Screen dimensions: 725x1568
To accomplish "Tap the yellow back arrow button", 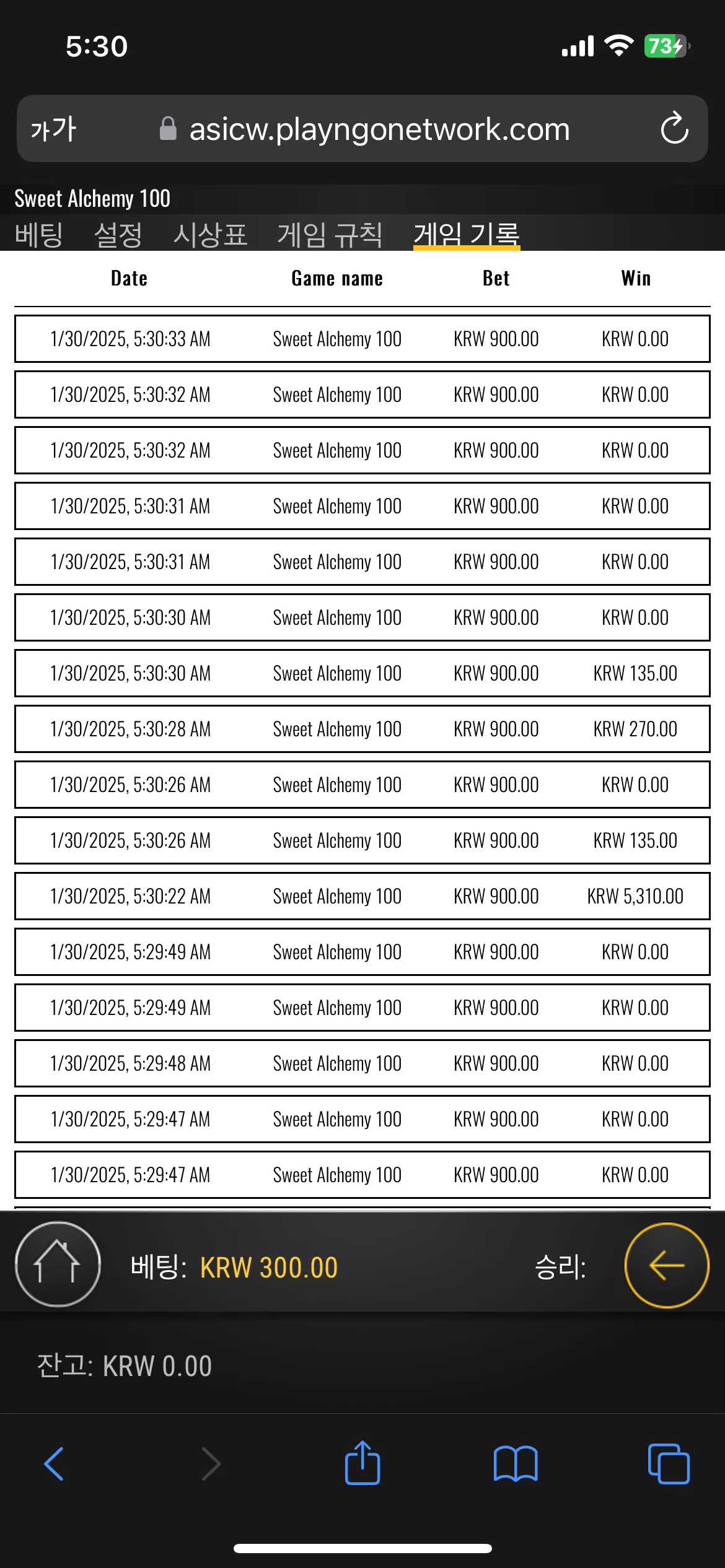I will [x=667, y=1265].
